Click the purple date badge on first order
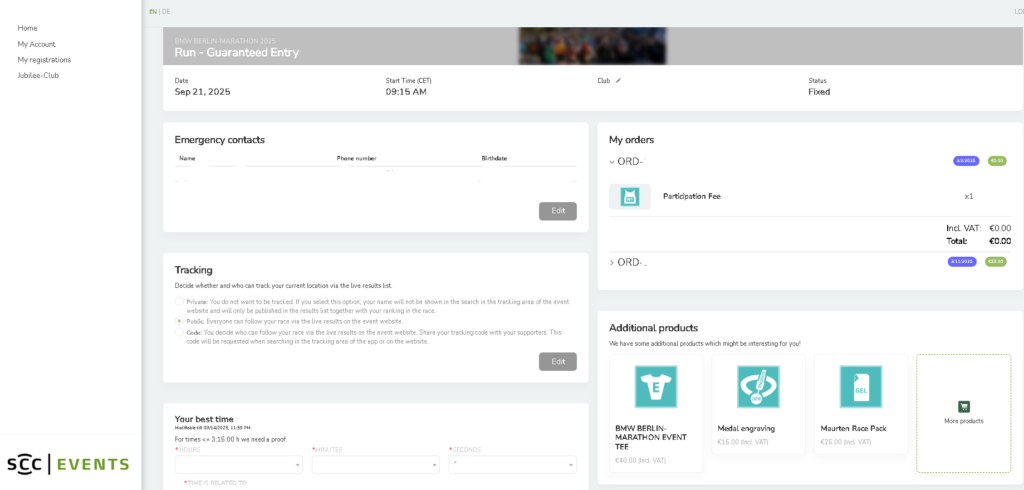This screenshot has width=1024, height=490. click(966, 161)
